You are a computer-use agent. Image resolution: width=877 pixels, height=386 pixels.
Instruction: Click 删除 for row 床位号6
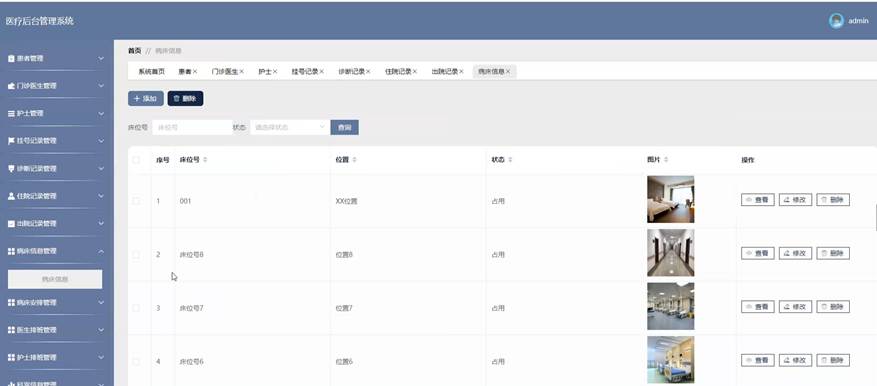click(x=833, y=360)
